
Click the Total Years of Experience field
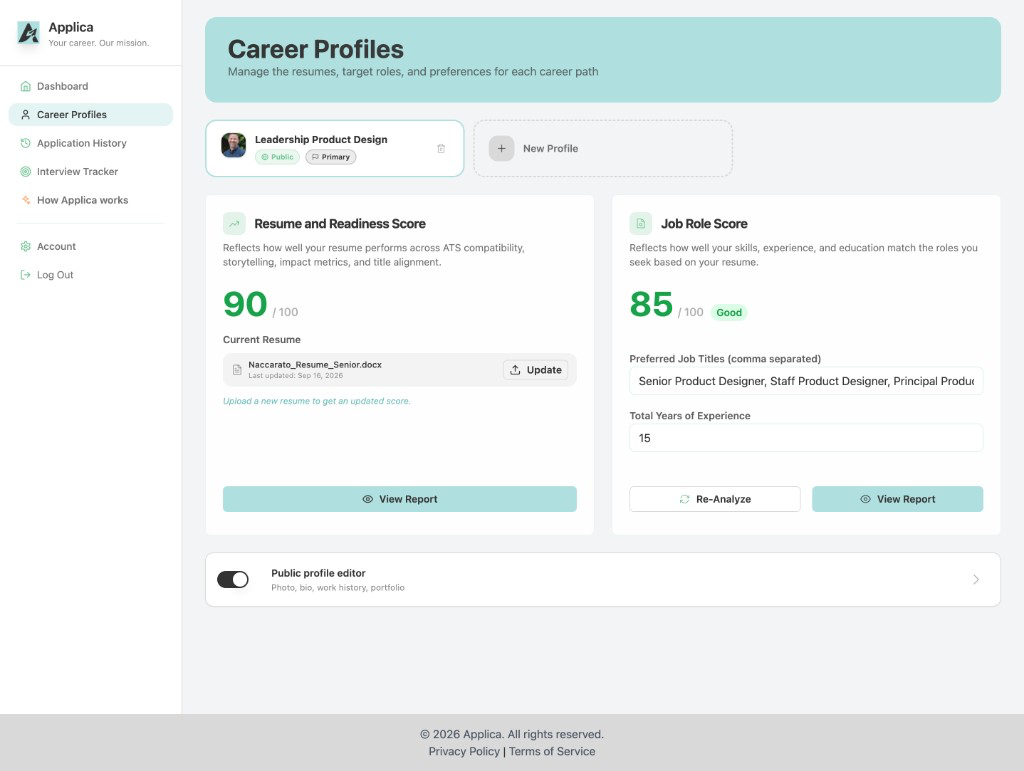click(x=806, y=438)
